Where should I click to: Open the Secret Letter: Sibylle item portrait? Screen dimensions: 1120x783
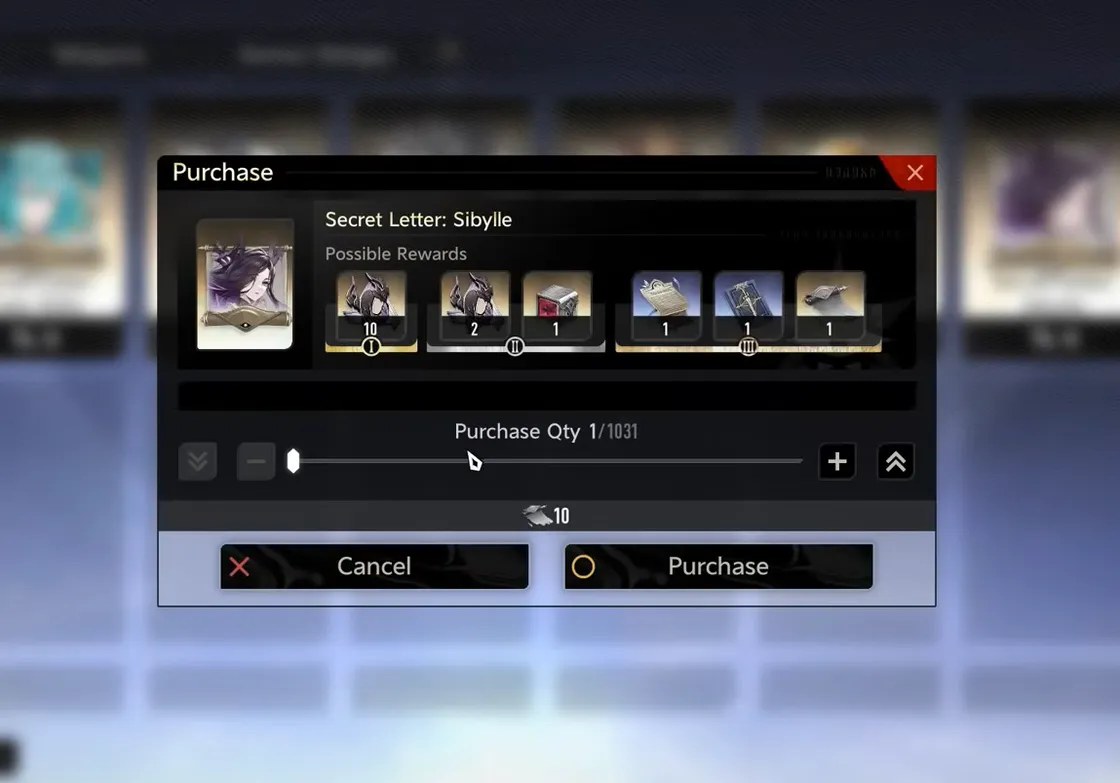coord(245,284)
